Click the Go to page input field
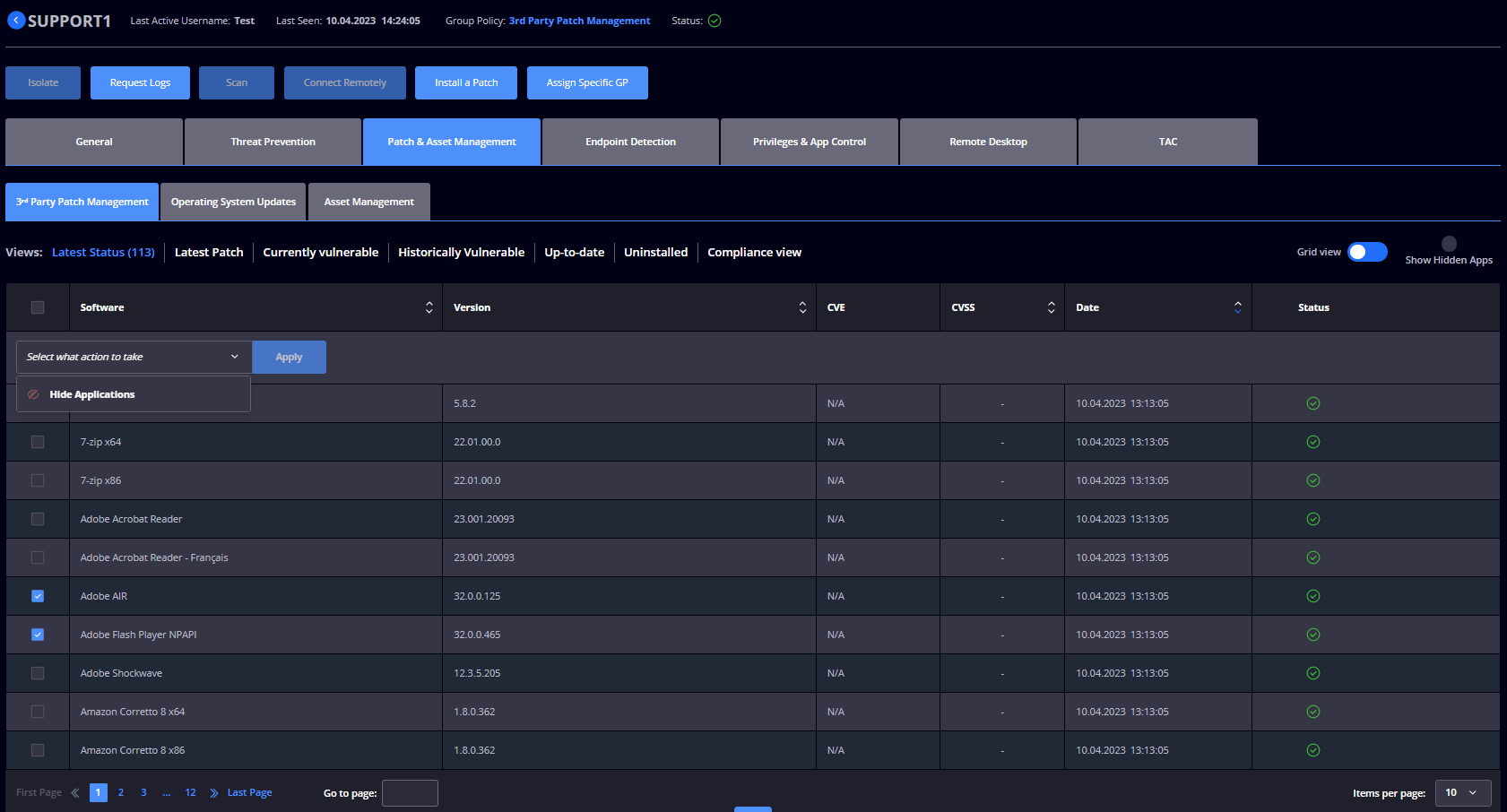 click(410, 793)
